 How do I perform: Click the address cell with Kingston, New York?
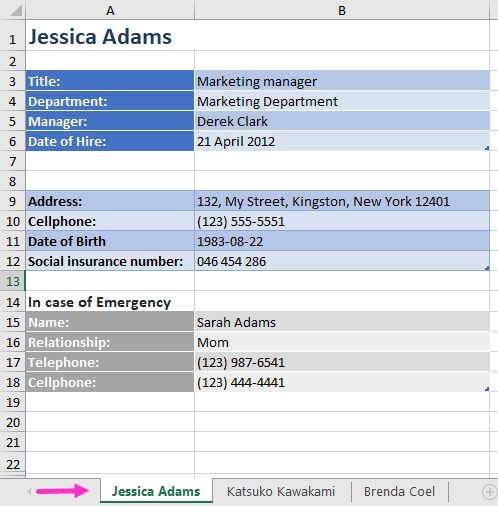[342, 201]
